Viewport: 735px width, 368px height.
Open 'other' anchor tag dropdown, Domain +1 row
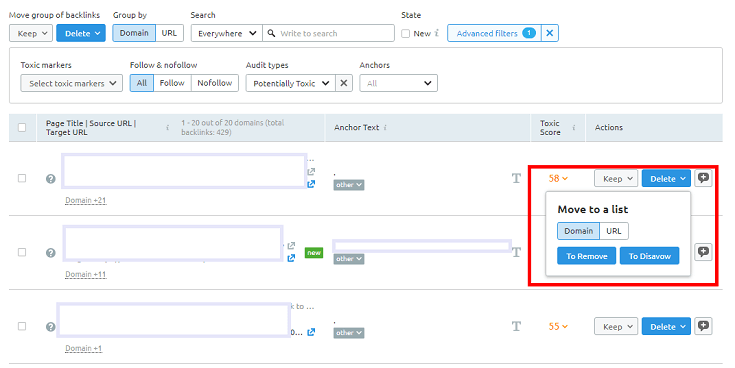pos(349,333)
